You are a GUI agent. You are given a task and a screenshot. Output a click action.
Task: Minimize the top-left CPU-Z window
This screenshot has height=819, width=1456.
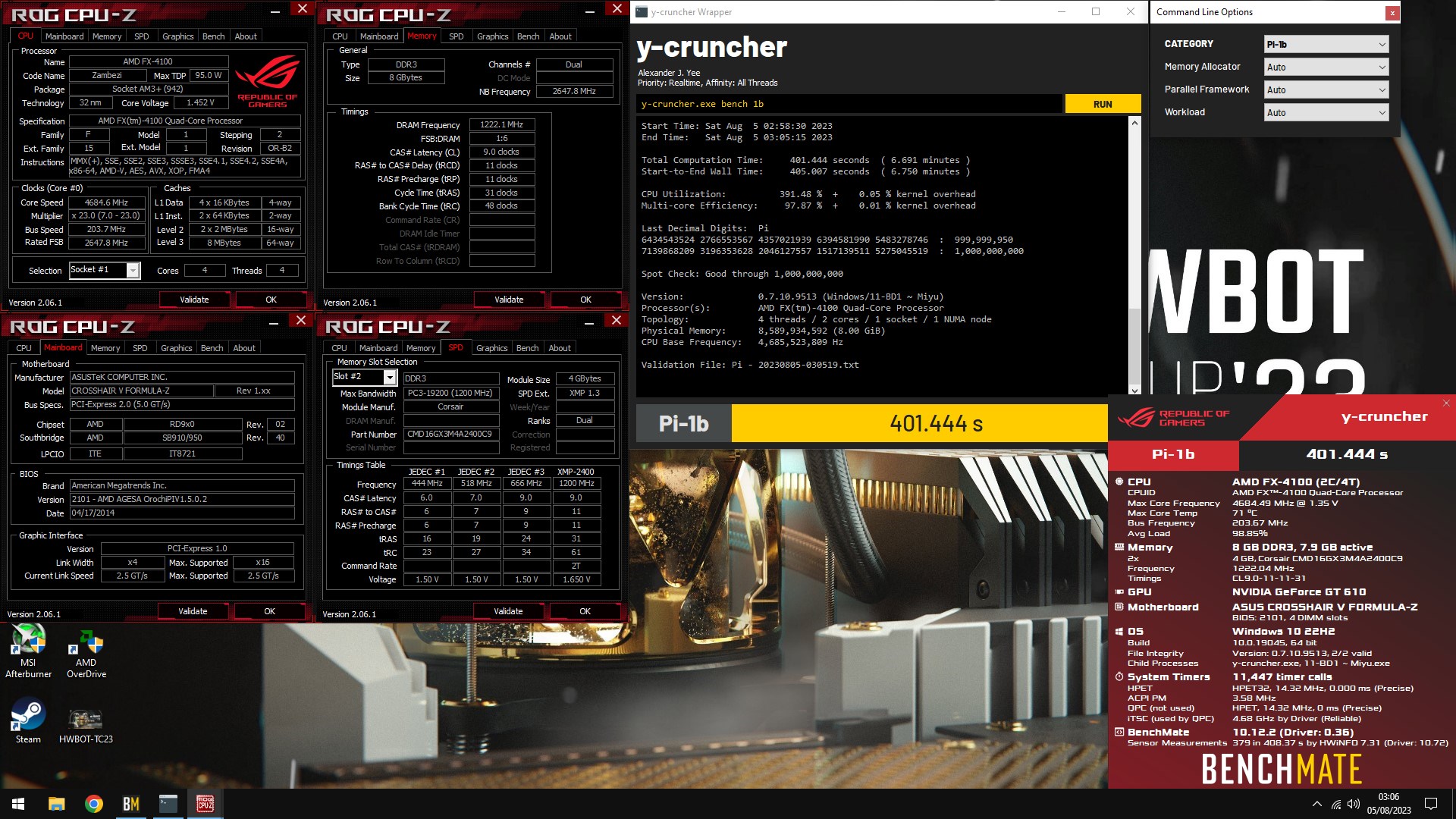(276, 11)
